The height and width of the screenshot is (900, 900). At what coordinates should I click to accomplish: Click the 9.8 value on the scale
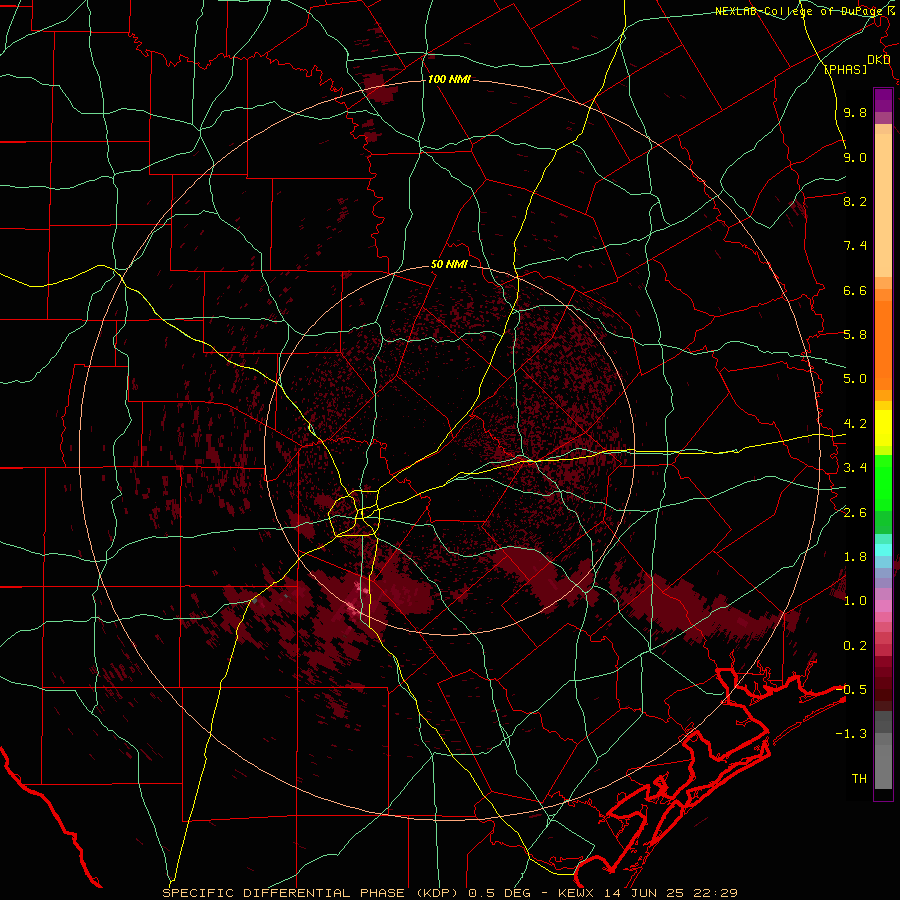click(855, 112)
